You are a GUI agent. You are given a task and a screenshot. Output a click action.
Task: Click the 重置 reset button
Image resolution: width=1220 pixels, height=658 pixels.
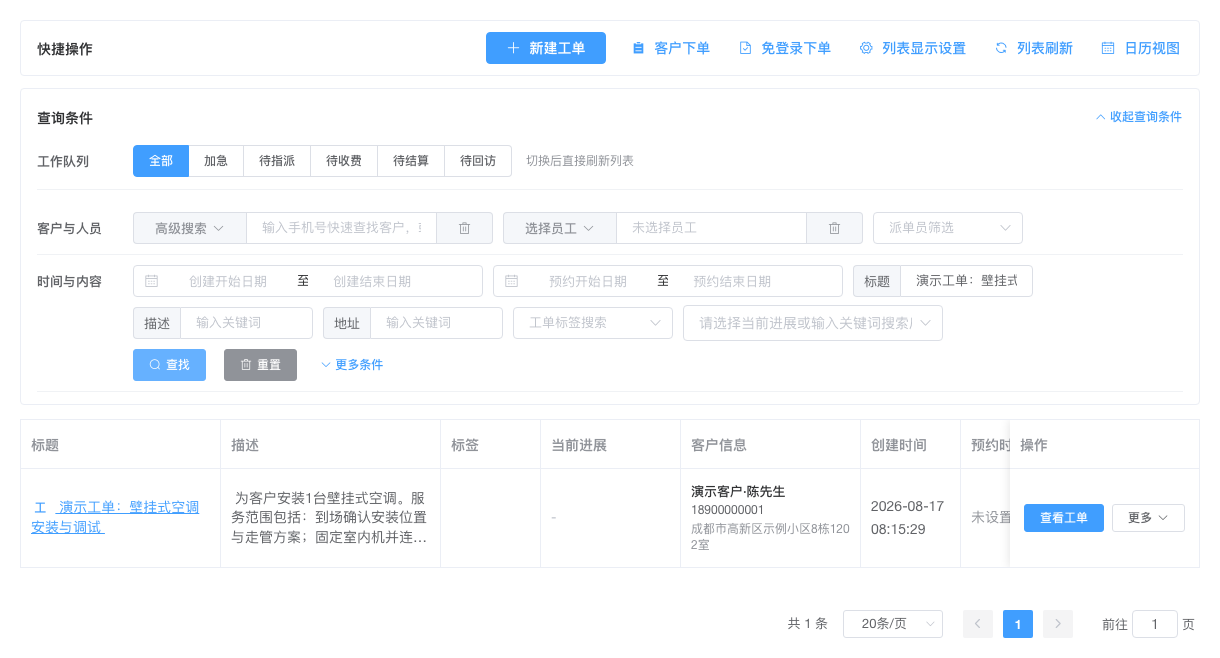[260, 365]
